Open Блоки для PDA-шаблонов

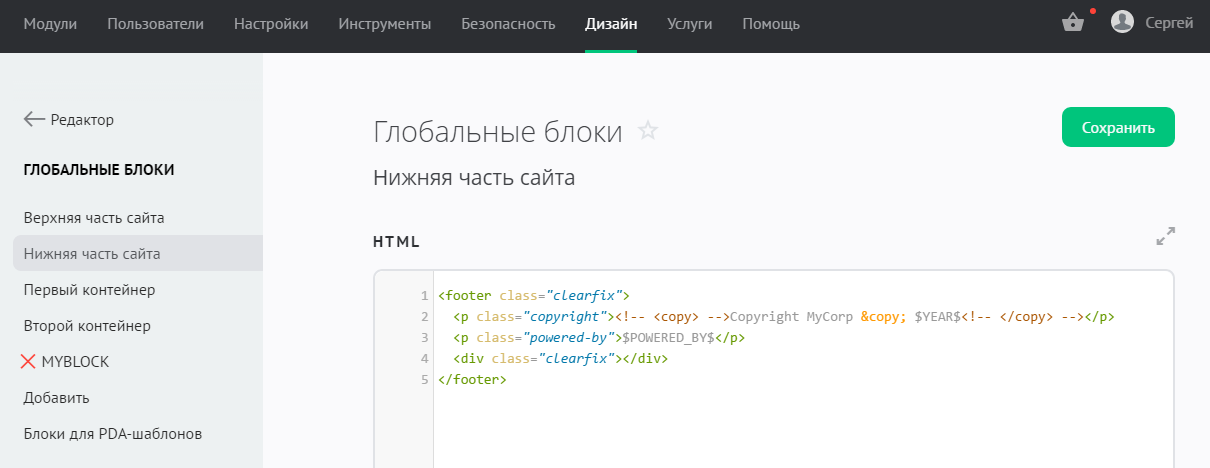point(113,434)
